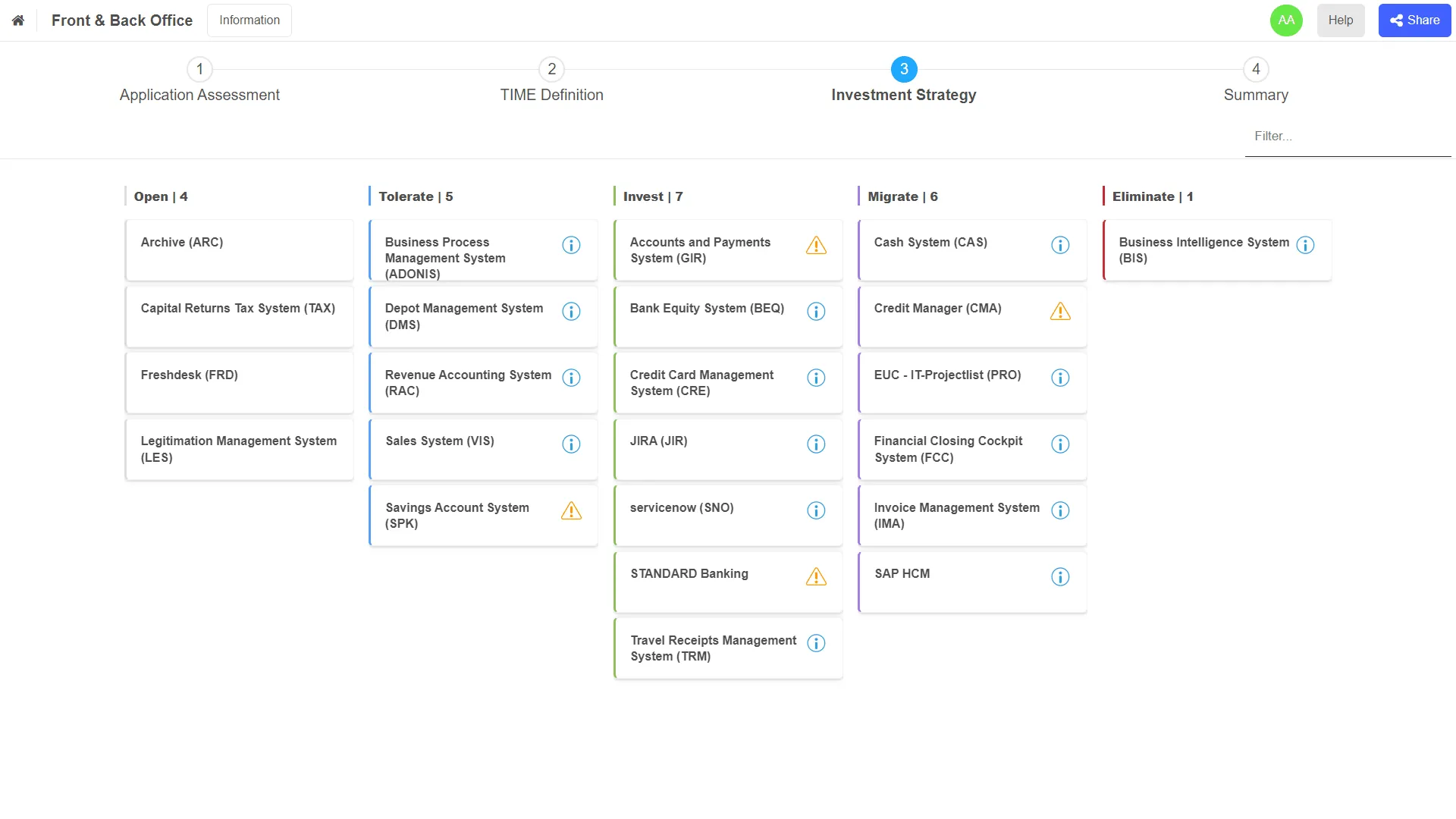1456x819 pixels.
Task: Click the Revenue Accounting System (RAC) title
Action: click(x=468, y=383)
